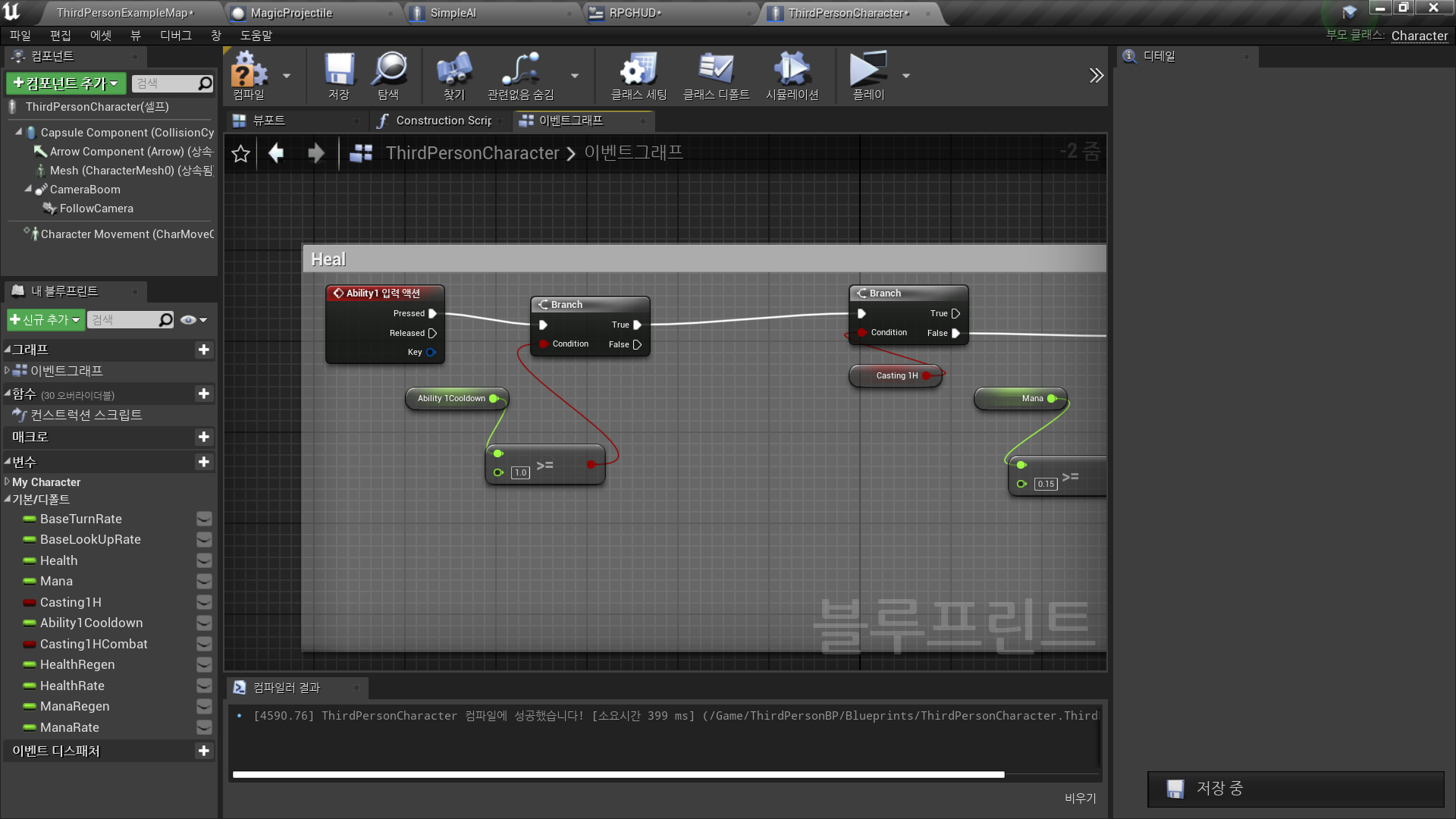Start Simulation (시뮬레이션) toolbar icon

click(792, 71)
